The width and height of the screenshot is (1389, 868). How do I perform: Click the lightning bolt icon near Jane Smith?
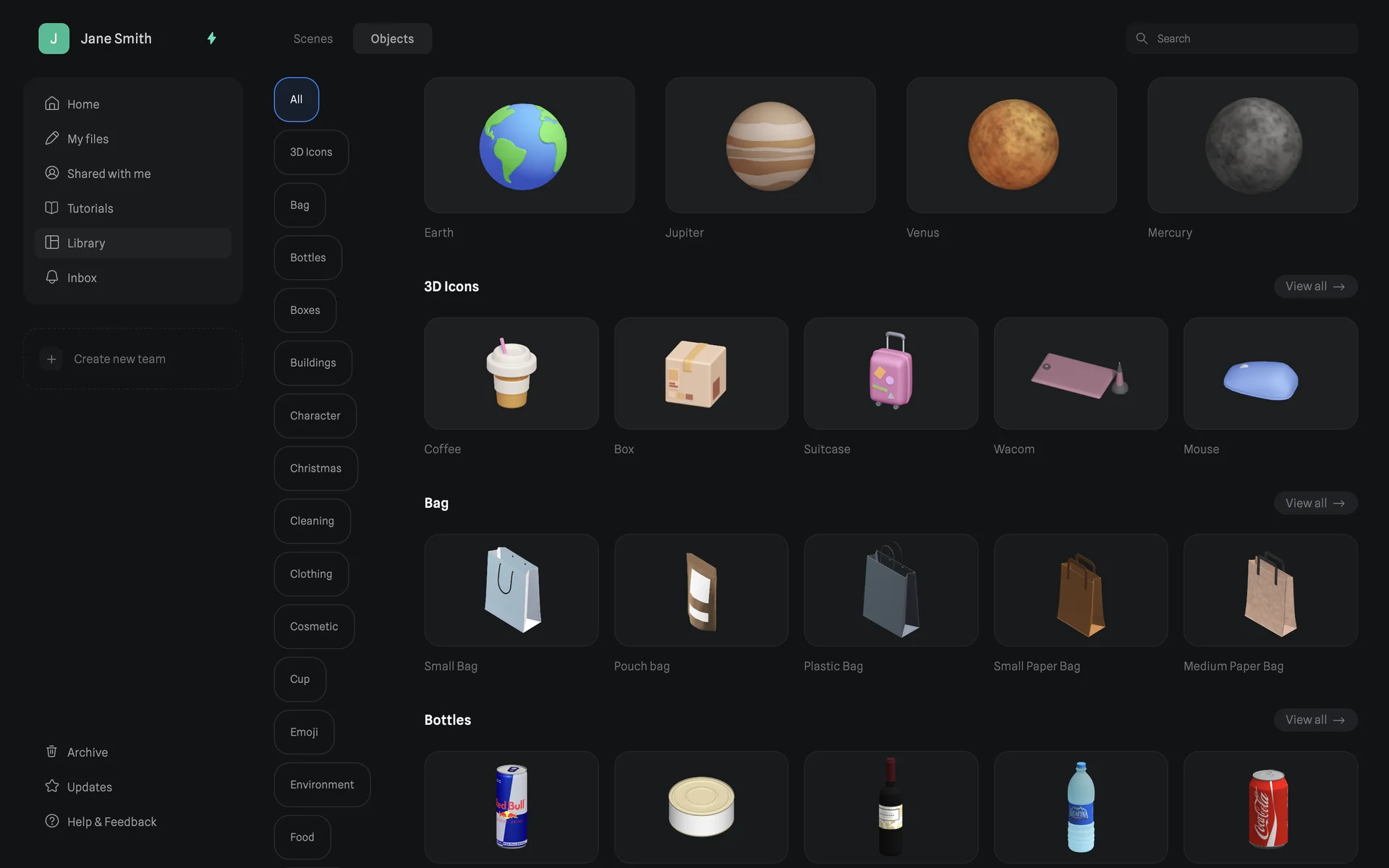point(211,38)
